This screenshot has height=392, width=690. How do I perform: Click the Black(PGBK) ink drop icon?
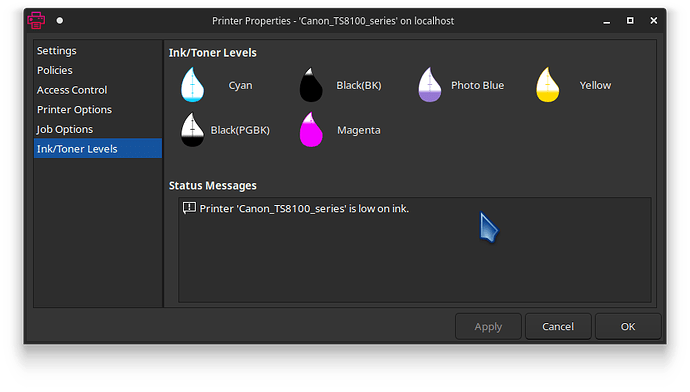(x=192, y=129)
